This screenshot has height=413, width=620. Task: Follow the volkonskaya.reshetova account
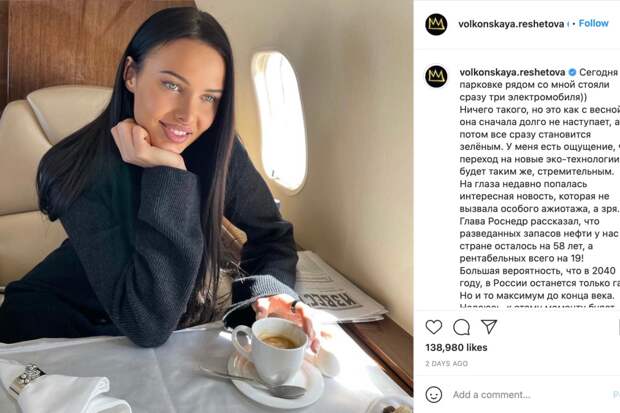click(x=593, y=23)
